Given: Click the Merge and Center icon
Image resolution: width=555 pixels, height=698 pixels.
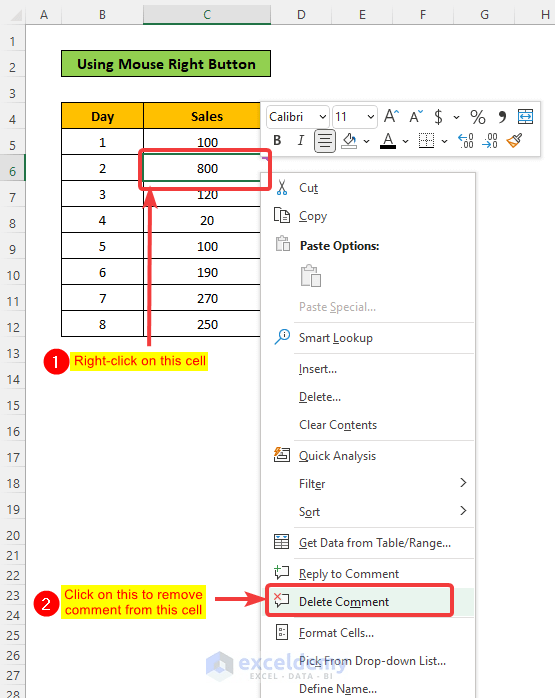Looking at the screenshot, I should click(x=525, y=117).
